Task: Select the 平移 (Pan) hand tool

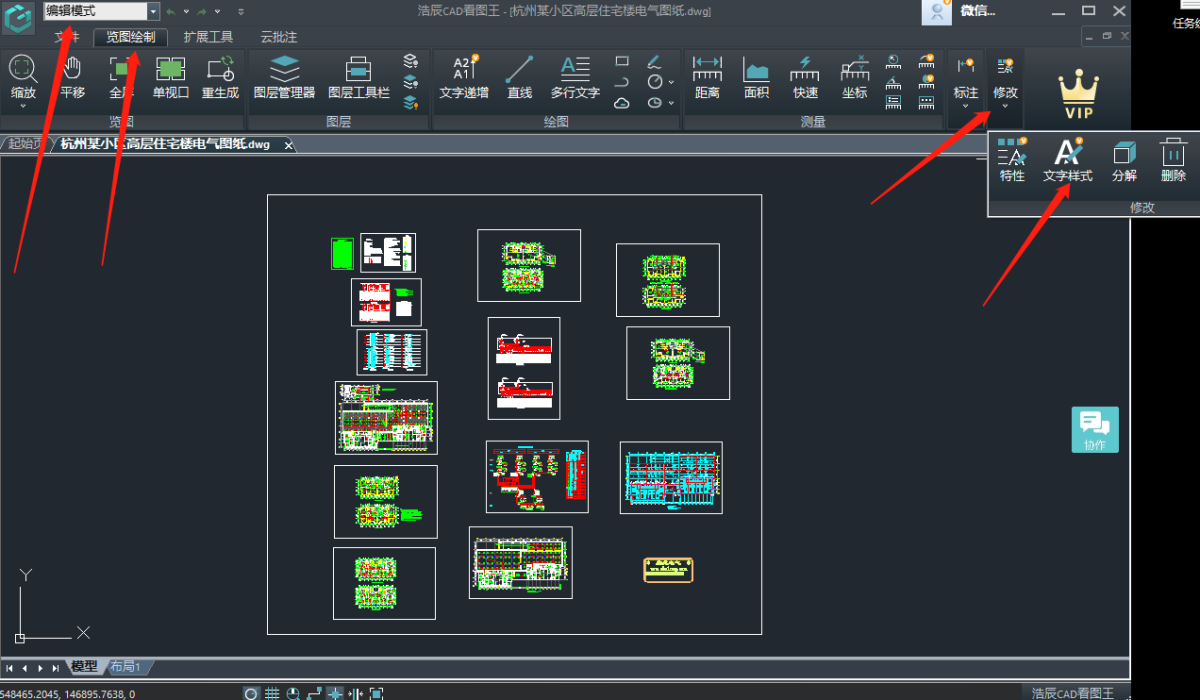Action: pos(72,78)
